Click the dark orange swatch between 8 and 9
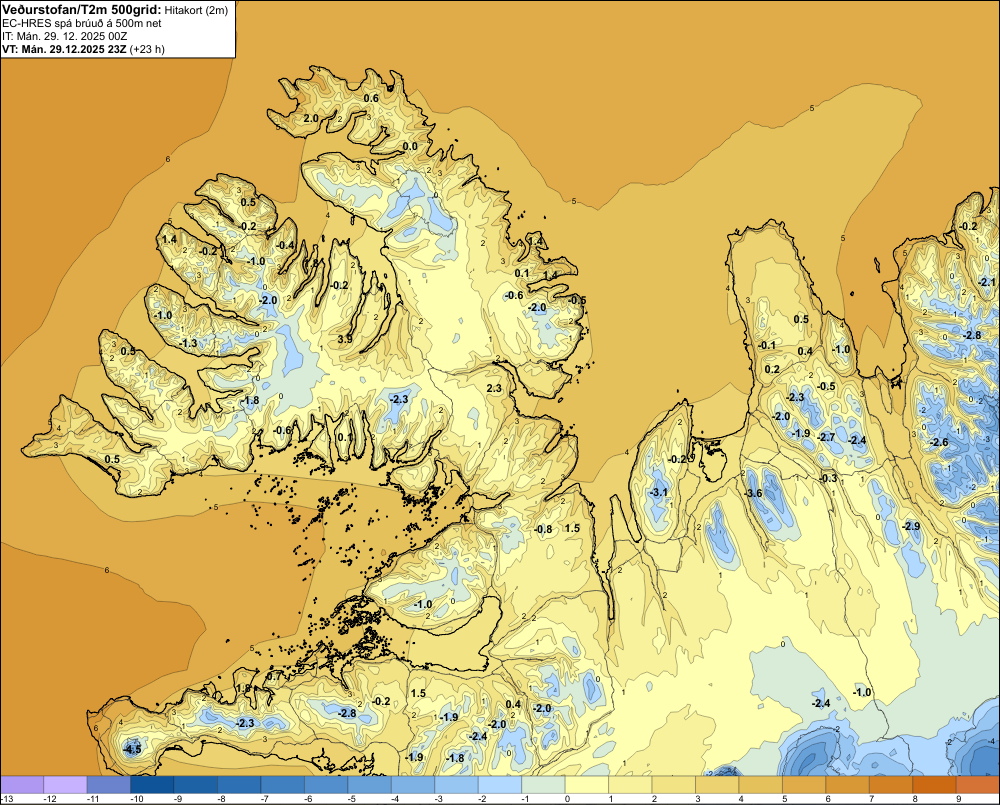This screenshot has width=1000, height=805. click(934, 785)
